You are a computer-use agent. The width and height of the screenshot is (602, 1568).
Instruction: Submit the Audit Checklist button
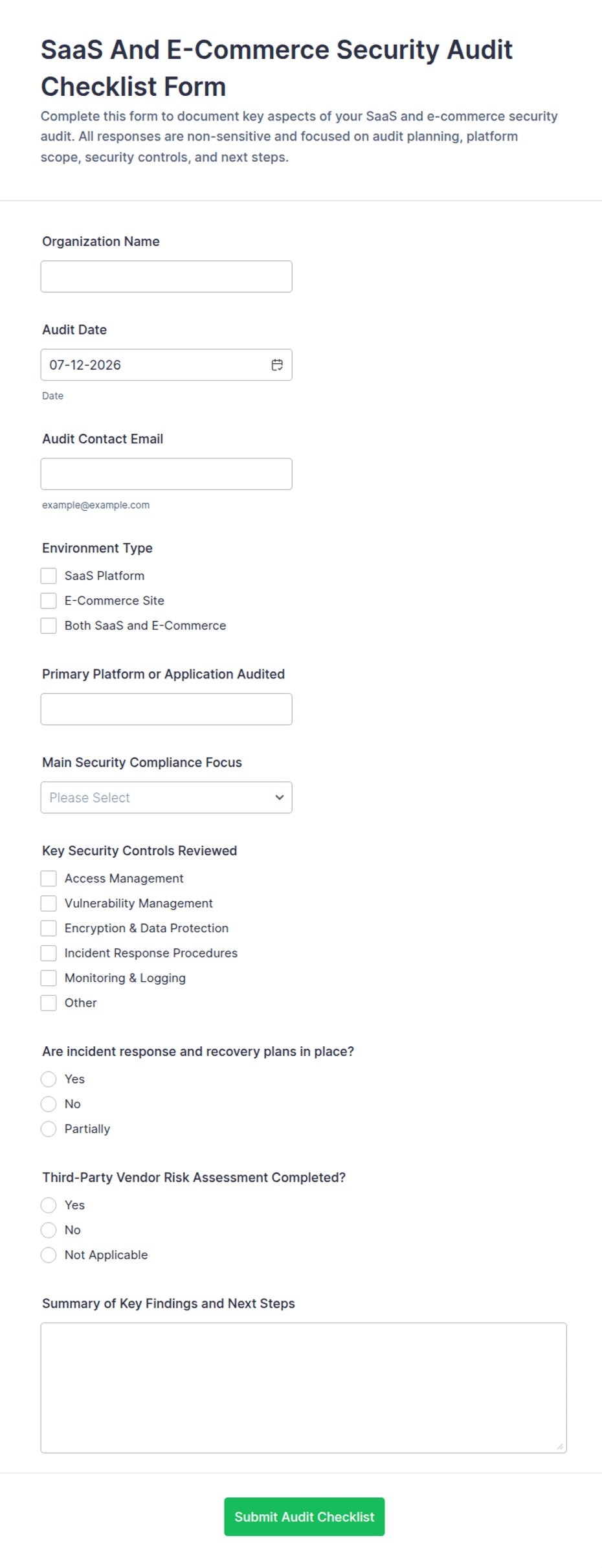304,1517
